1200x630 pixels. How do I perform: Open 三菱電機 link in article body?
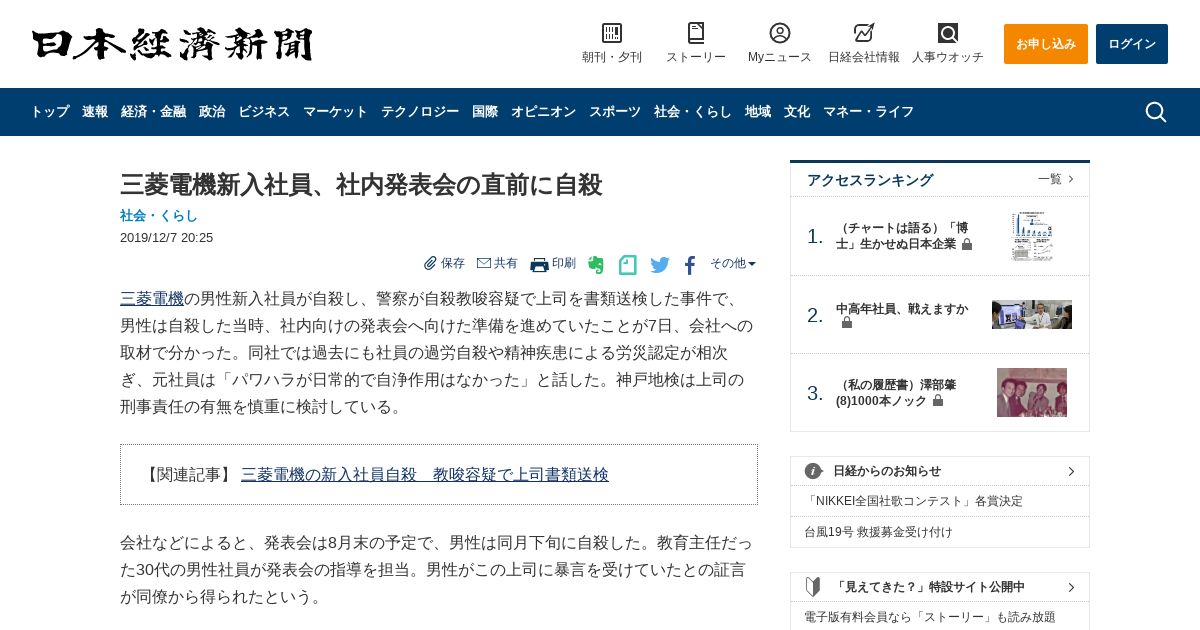(x=152, y=299)
